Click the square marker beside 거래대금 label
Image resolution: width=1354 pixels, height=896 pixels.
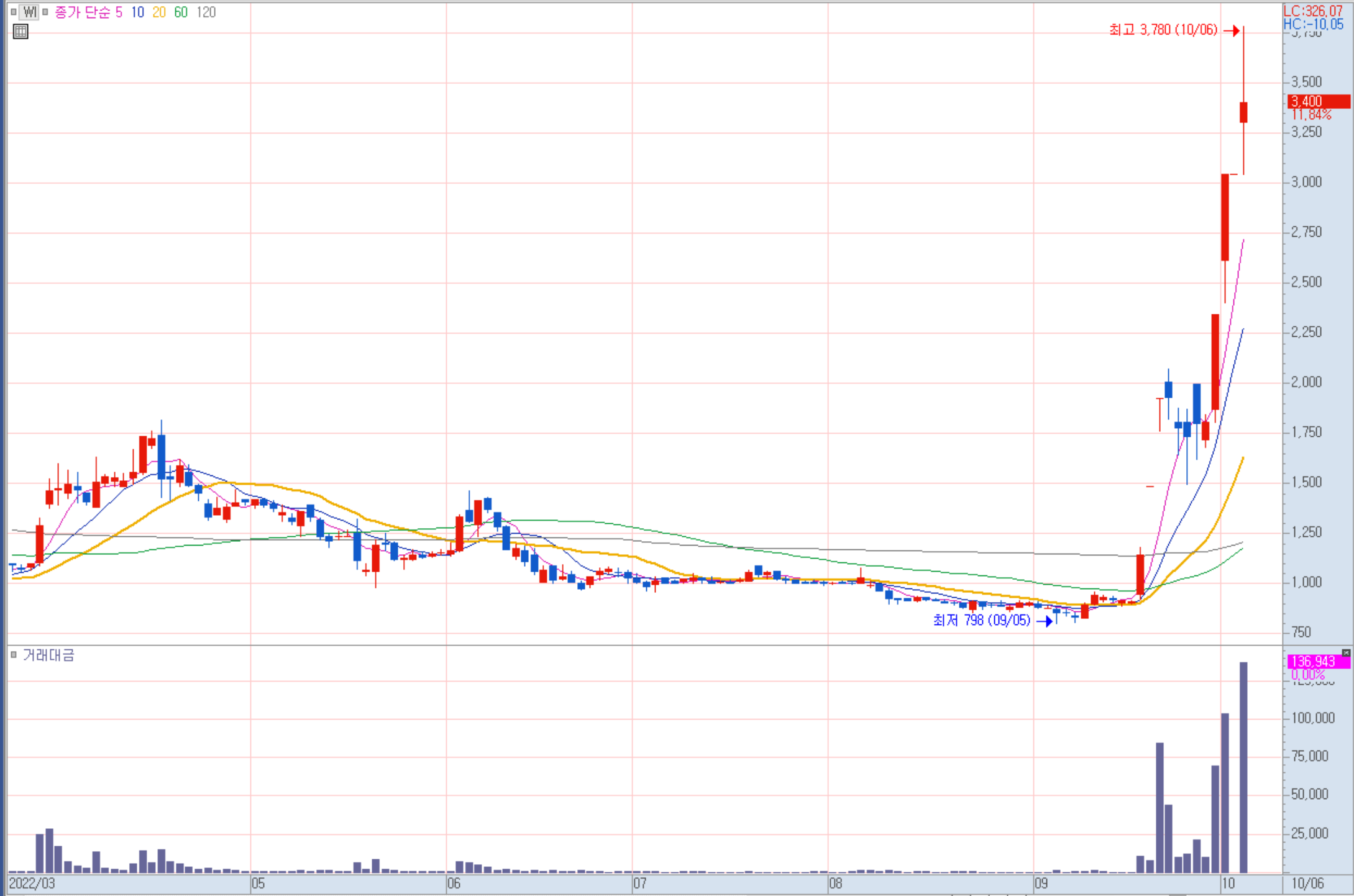pos(14,654)
